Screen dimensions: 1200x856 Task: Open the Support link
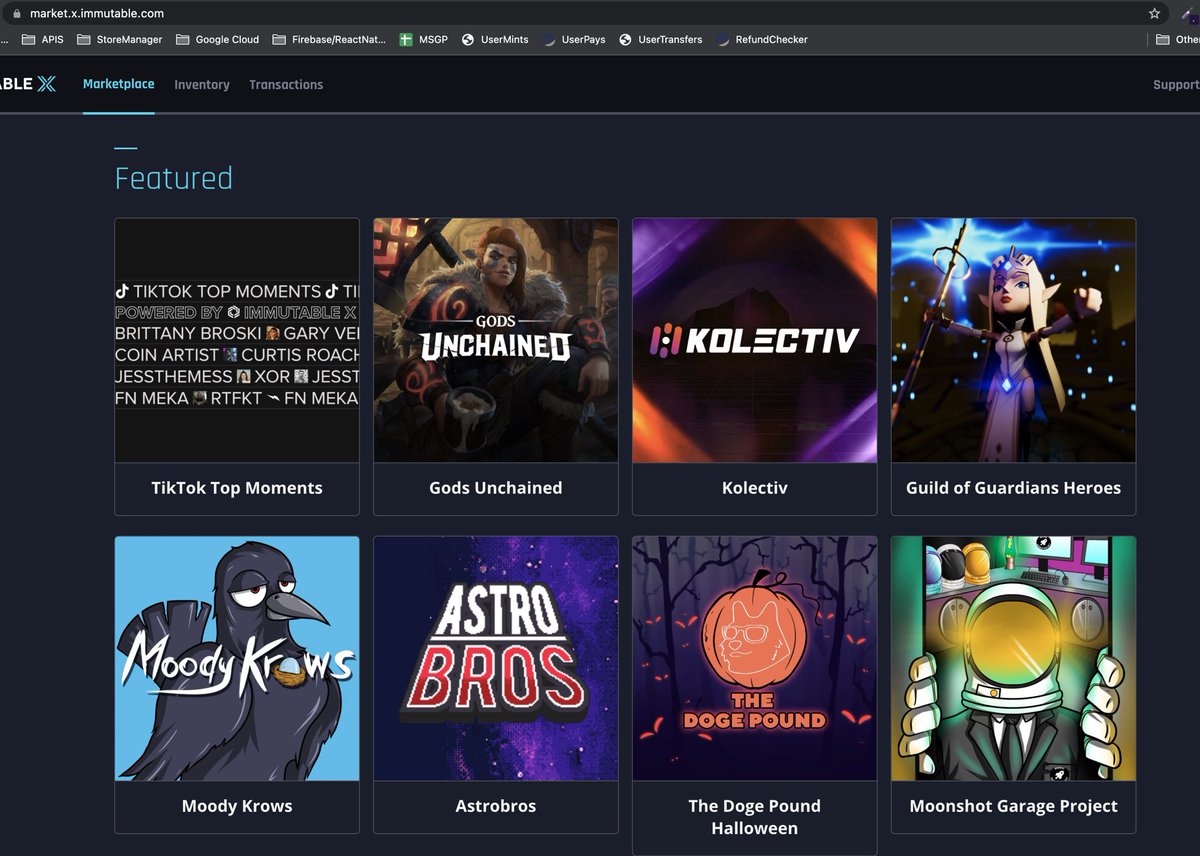tap(1176, 85)
